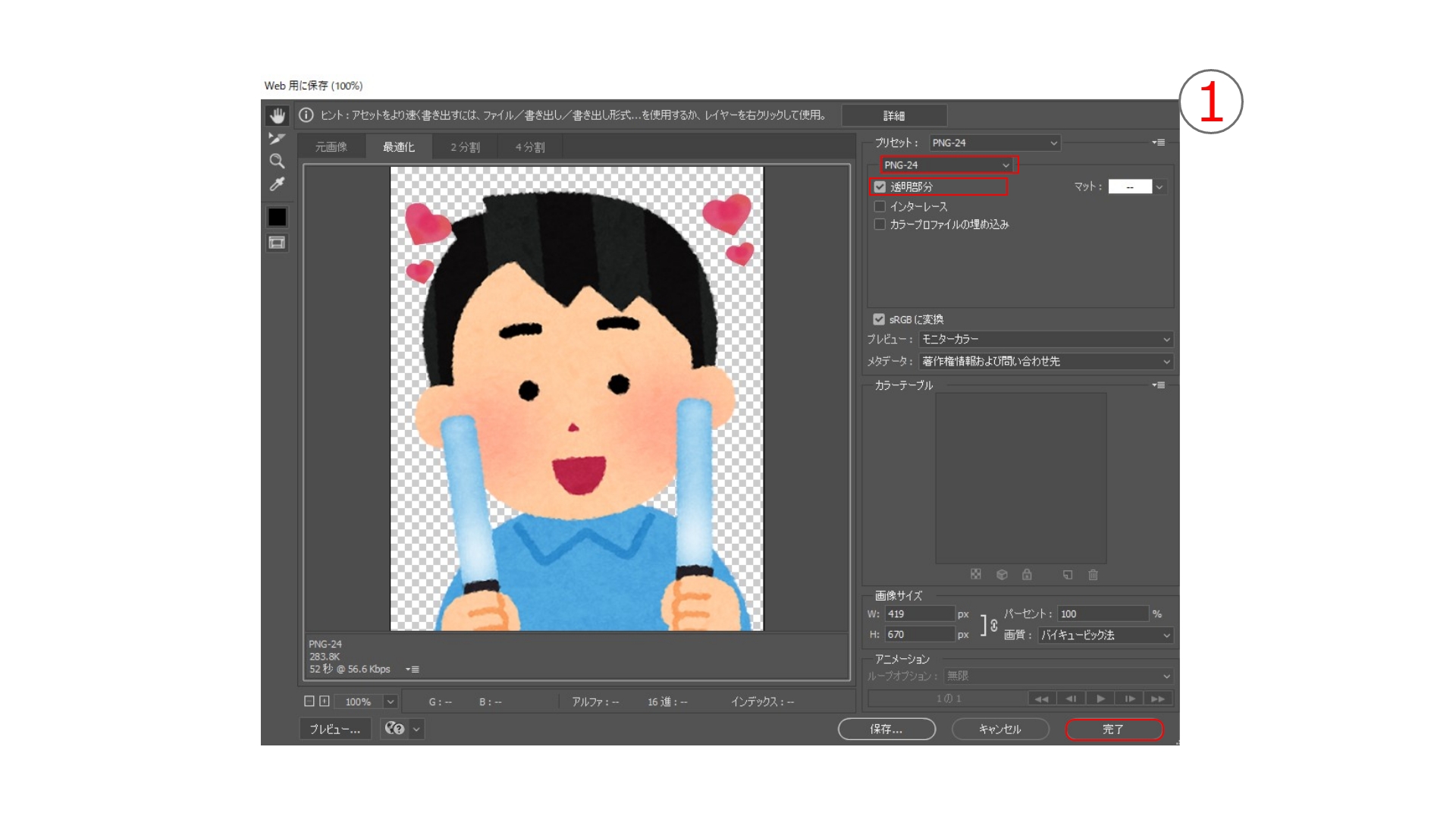This screenshot has height=819, width=1456.
Task: Select the Slice Select tool
Action: (x=277, y=138)
